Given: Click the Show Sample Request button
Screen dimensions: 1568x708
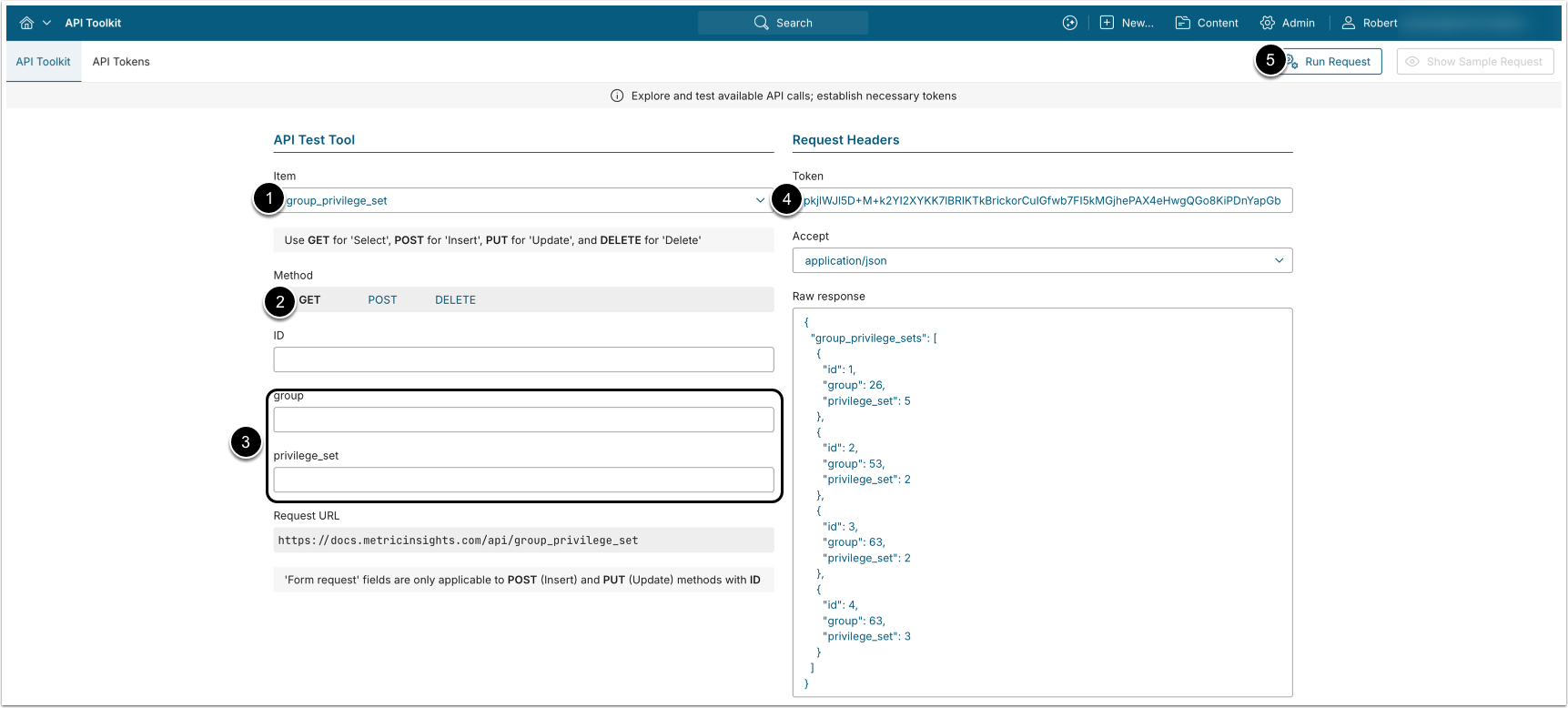Looking at the screenshot, I should 1474,62.
